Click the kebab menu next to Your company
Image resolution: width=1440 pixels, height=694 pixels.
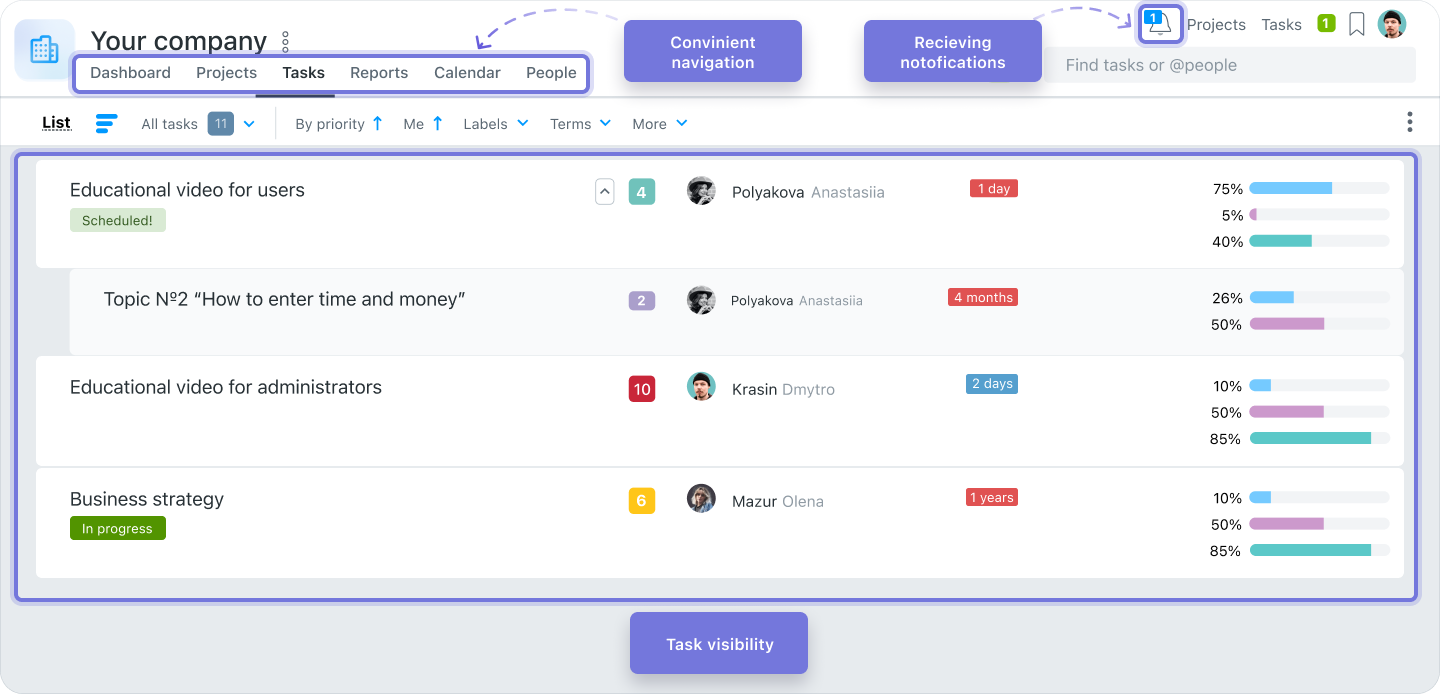tap(286, 40)
